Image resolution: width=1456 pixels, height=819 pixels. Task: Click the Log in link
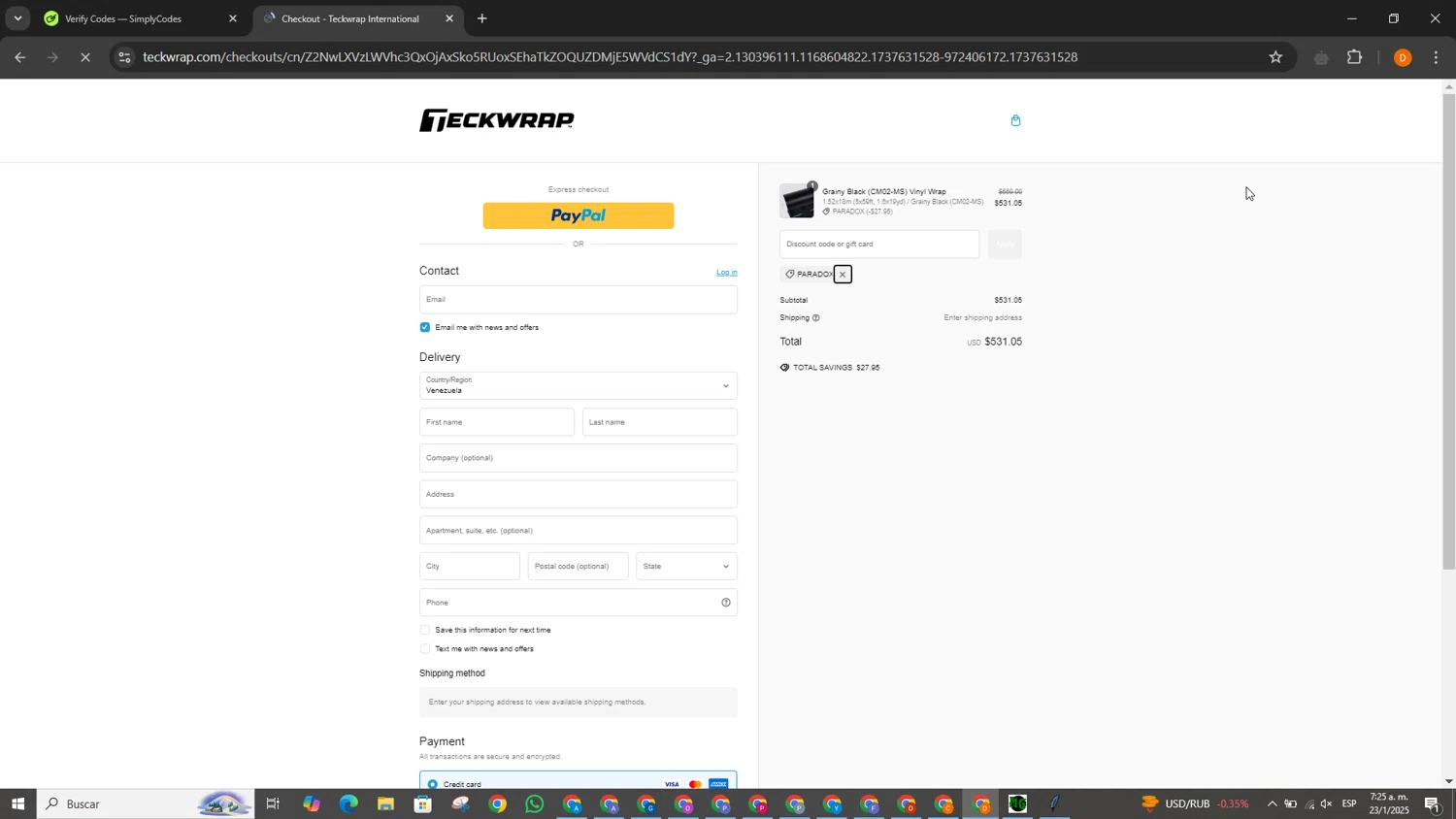[726, 273]
